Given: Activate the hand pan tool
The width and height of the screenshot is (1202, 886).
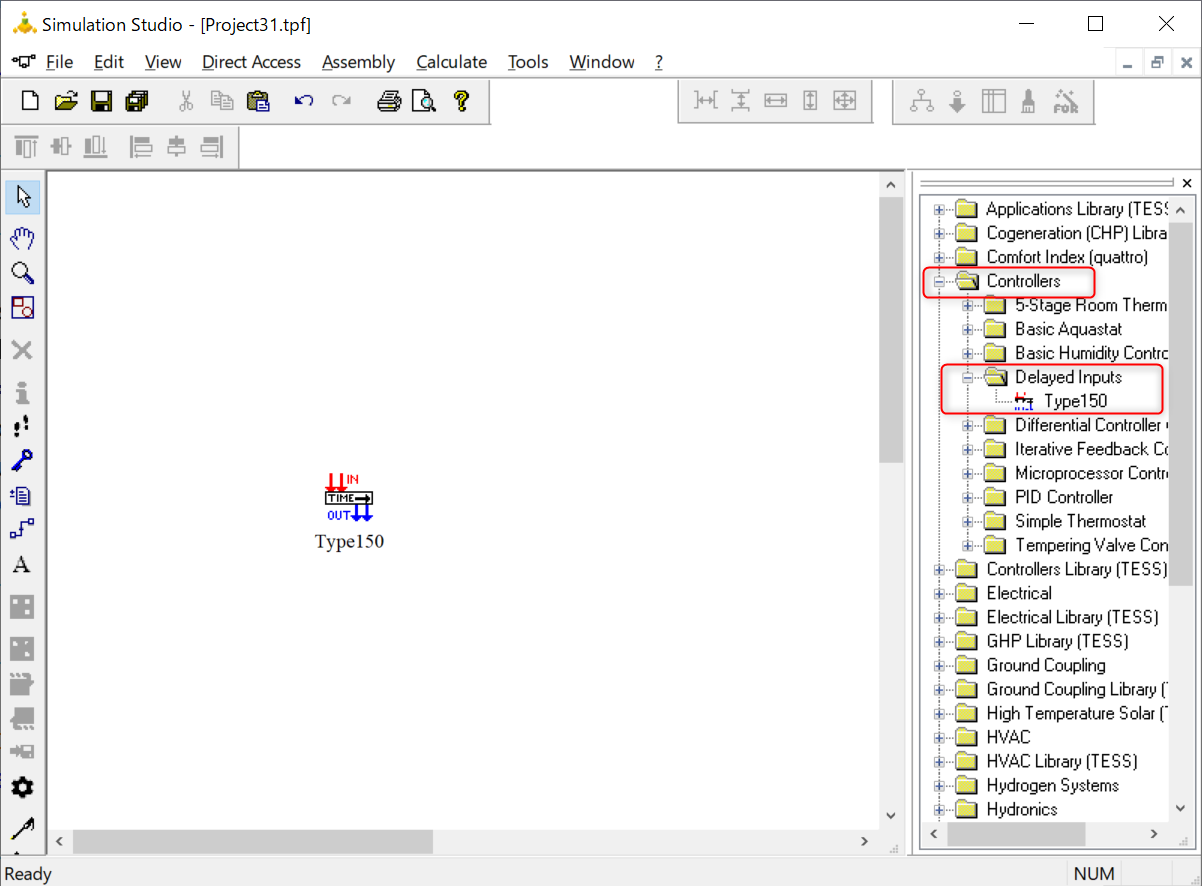Looking at the screenshot, I should [22, 238].
